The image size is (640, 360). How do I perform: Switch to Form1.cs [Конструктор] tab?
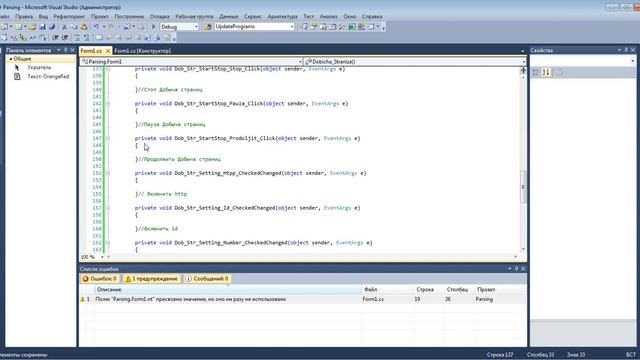pyautogui.click(x=142, y=51)
